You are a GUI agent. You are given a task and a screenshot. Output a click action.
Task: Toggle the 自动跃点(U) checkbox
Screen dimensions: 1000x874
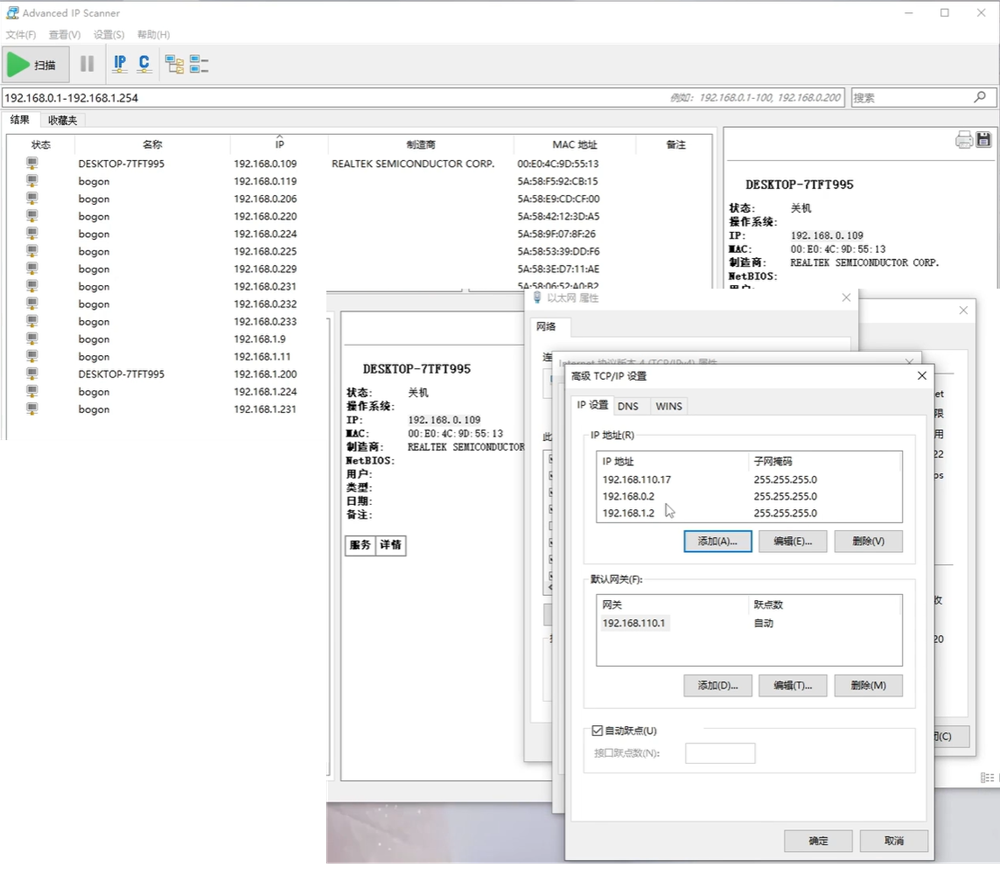pos(598,731)
